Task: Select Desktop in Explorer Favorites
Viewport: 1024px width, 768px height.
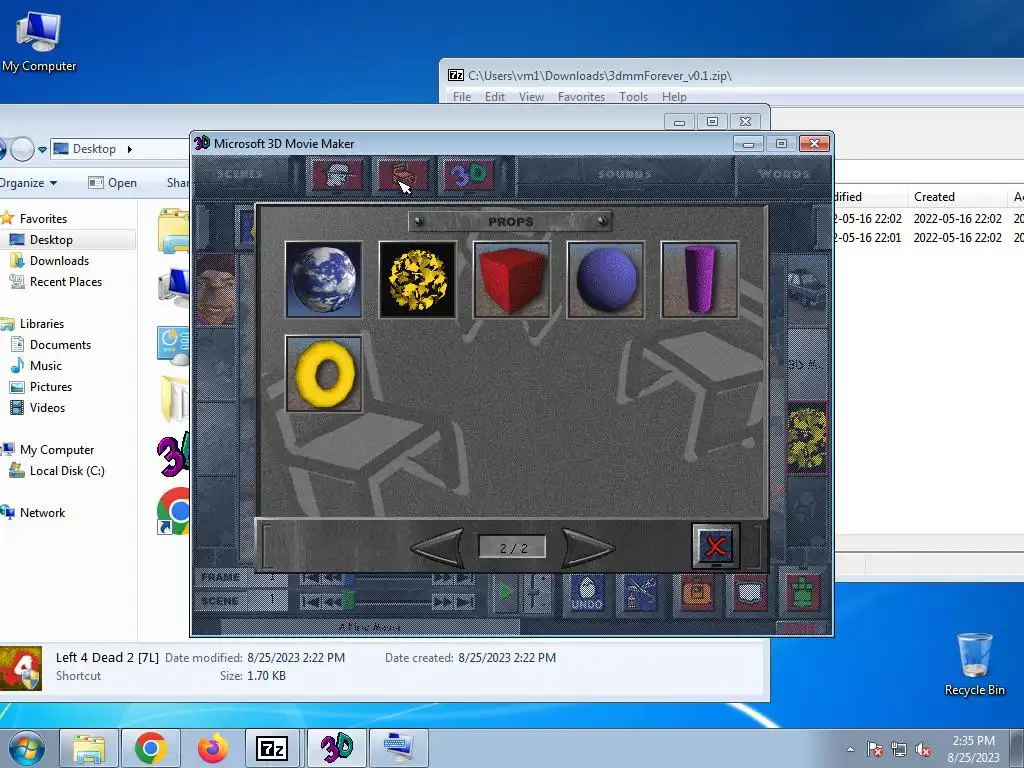Action: pyautogui.click(x=51, y=240)
